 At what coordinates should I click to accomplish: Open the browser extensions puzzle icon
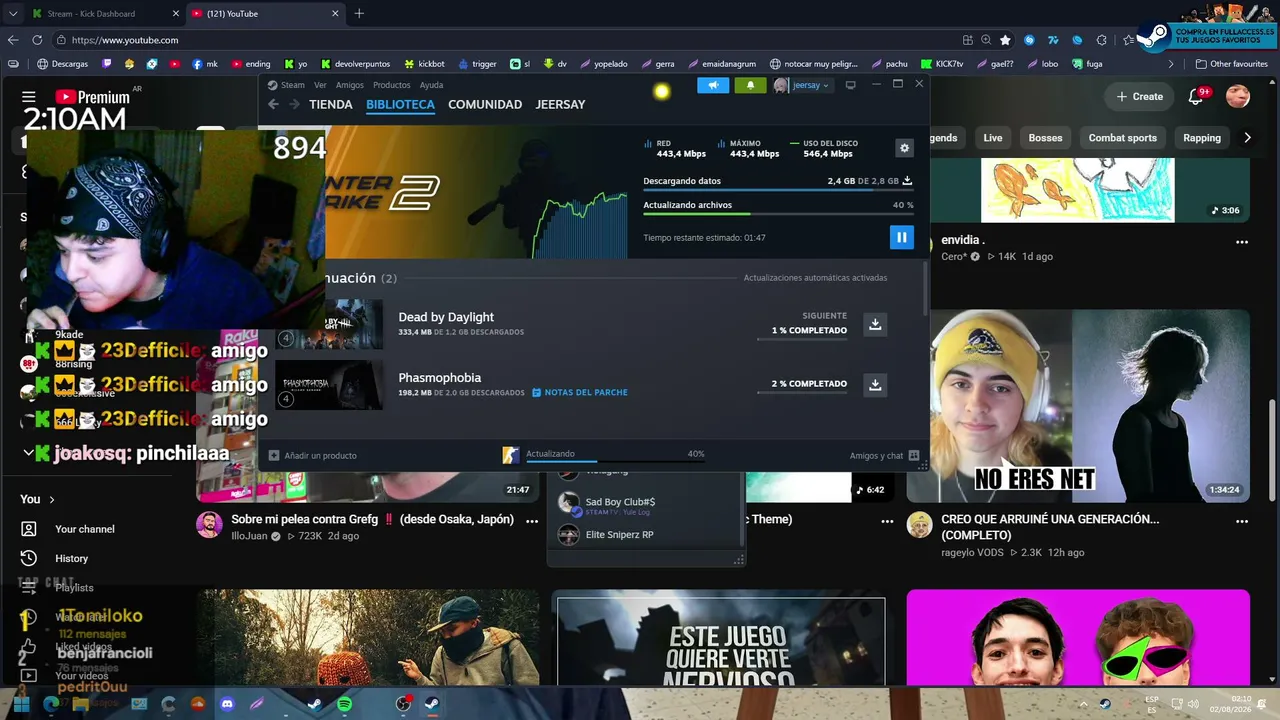1101,40
